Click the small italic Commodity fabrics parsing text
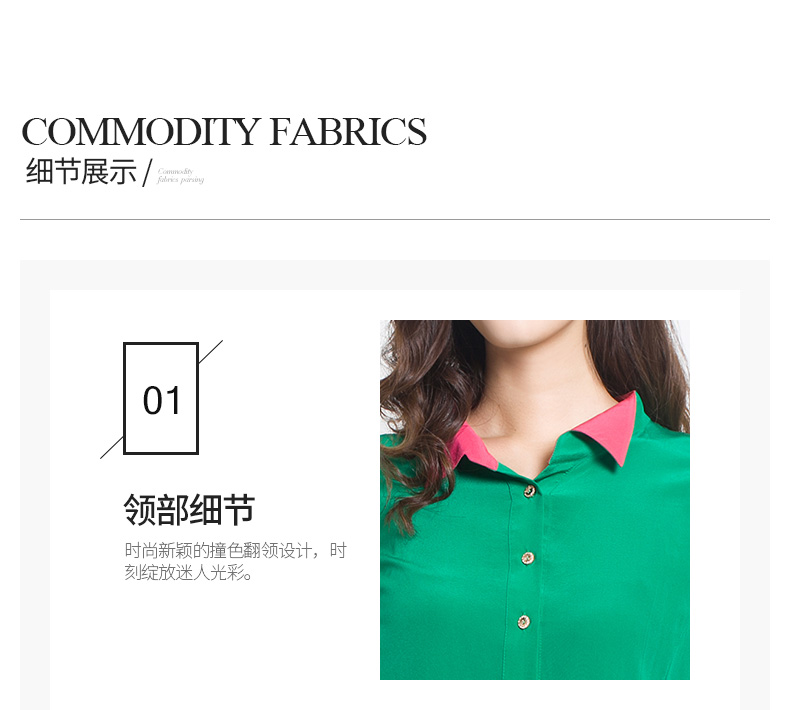The image size is (790, 710). click(180, 176)
